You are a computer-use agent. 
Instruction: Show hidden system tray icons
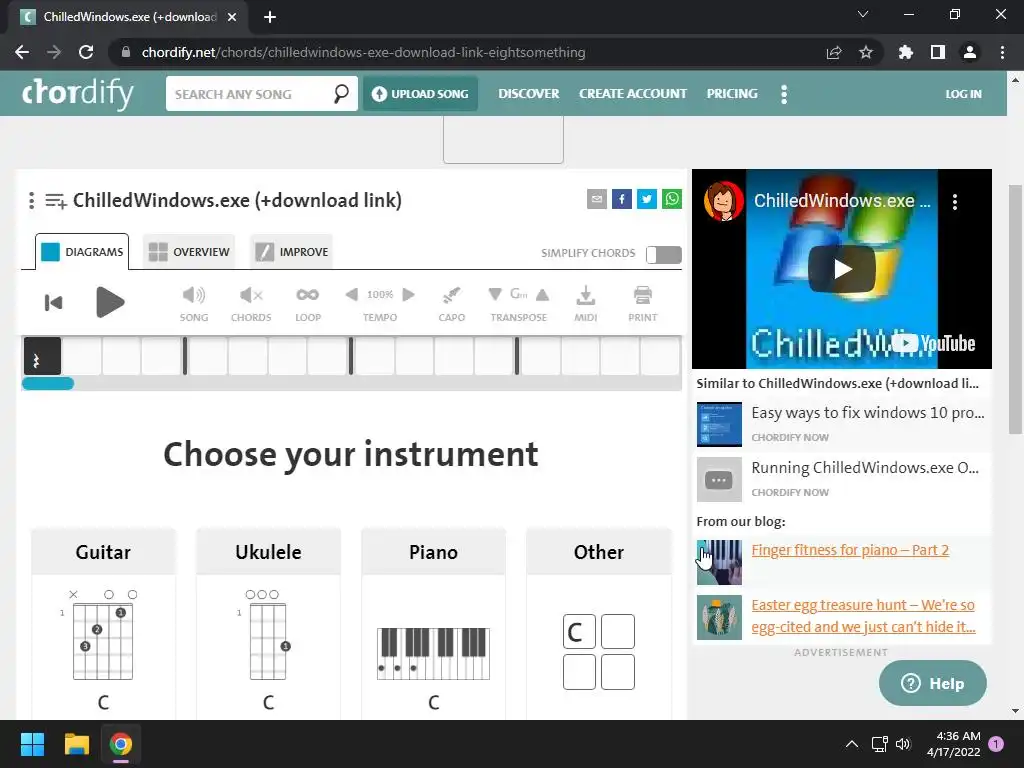point(852,744)
